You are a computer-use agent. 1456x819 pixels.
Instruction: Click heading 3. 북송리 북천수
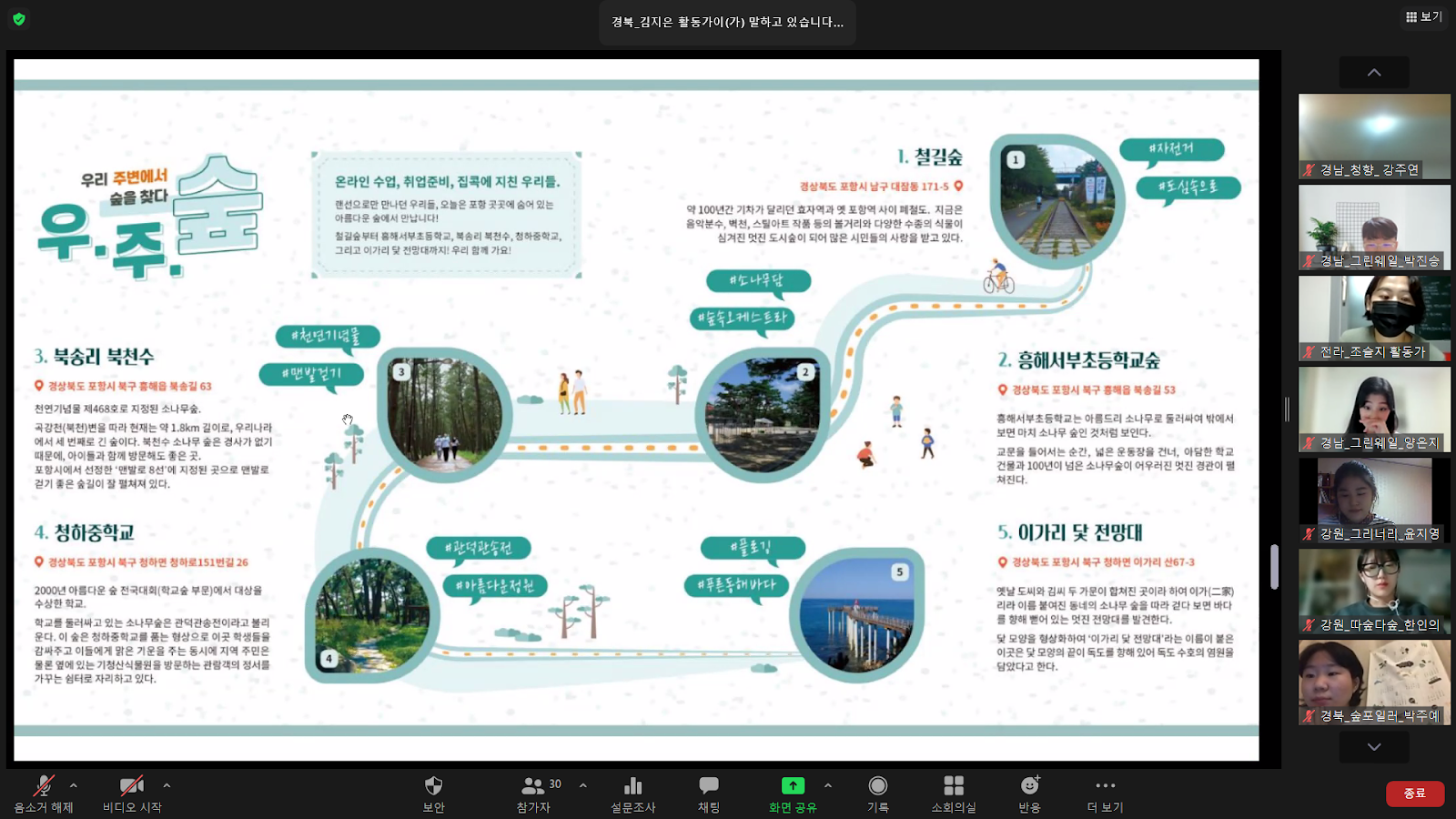(x=95, y=356)
